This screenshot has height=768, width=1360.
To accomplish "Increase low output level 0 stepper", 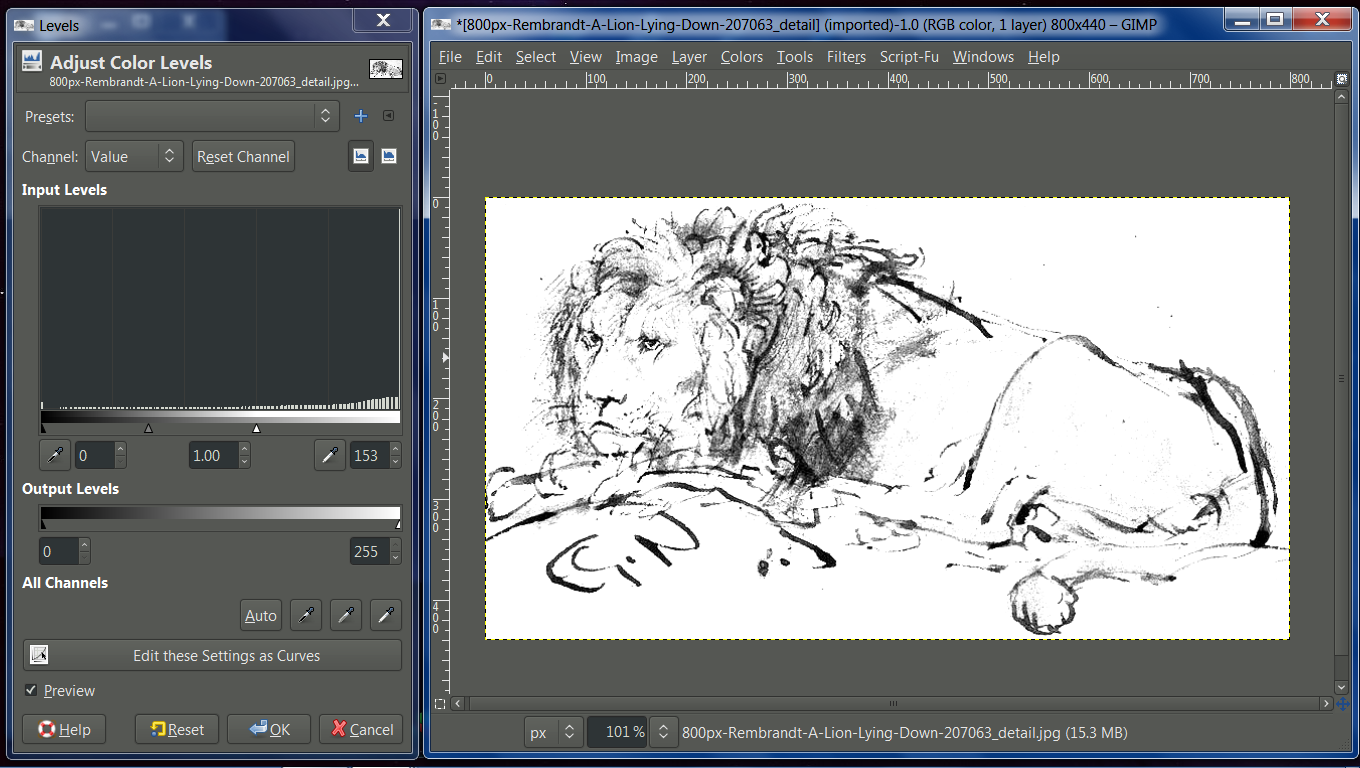I will tap(84, 545).
